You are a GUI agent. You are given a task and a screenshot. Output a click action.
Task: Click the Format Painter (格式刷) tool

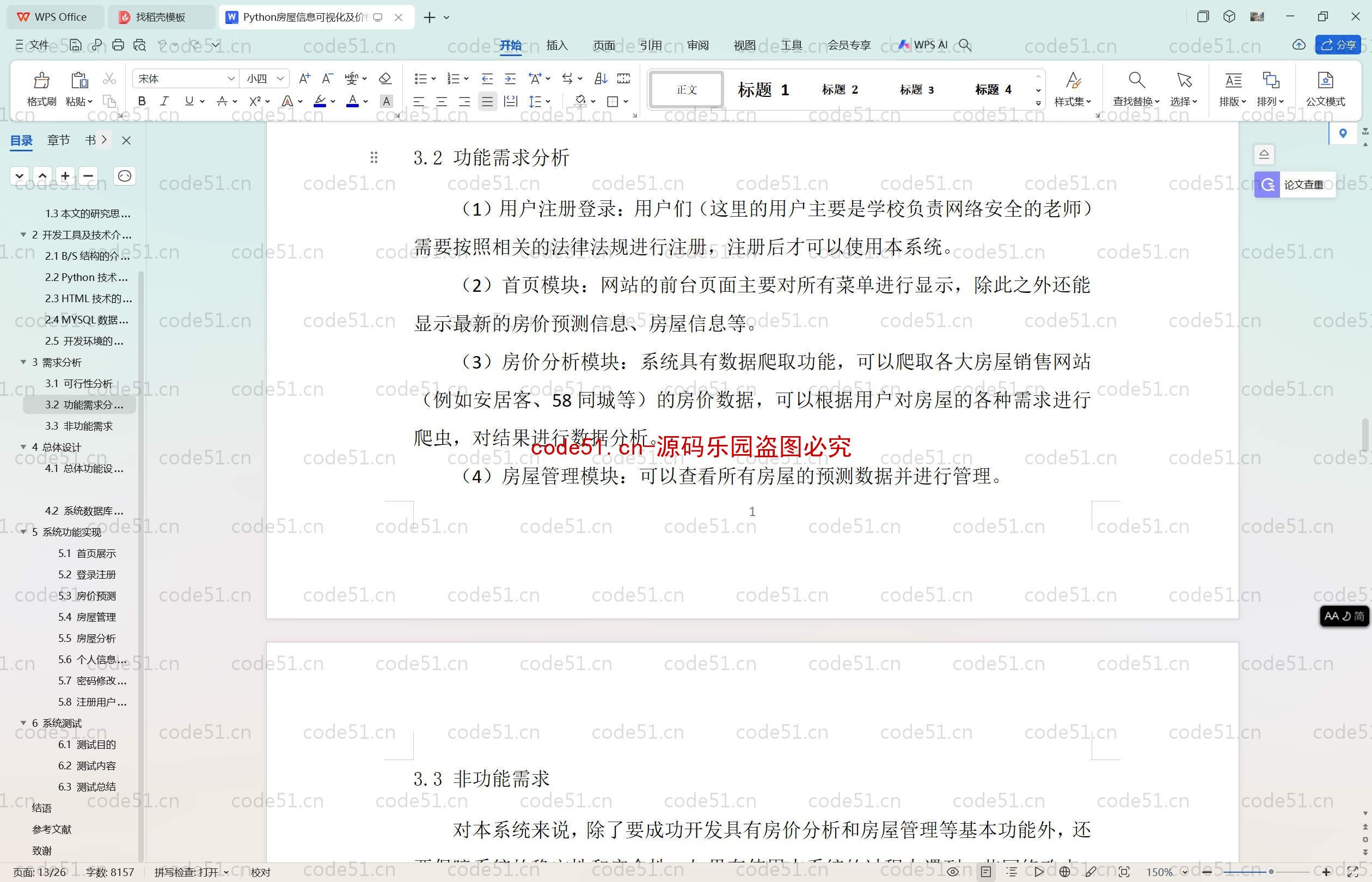pos(41,89)
